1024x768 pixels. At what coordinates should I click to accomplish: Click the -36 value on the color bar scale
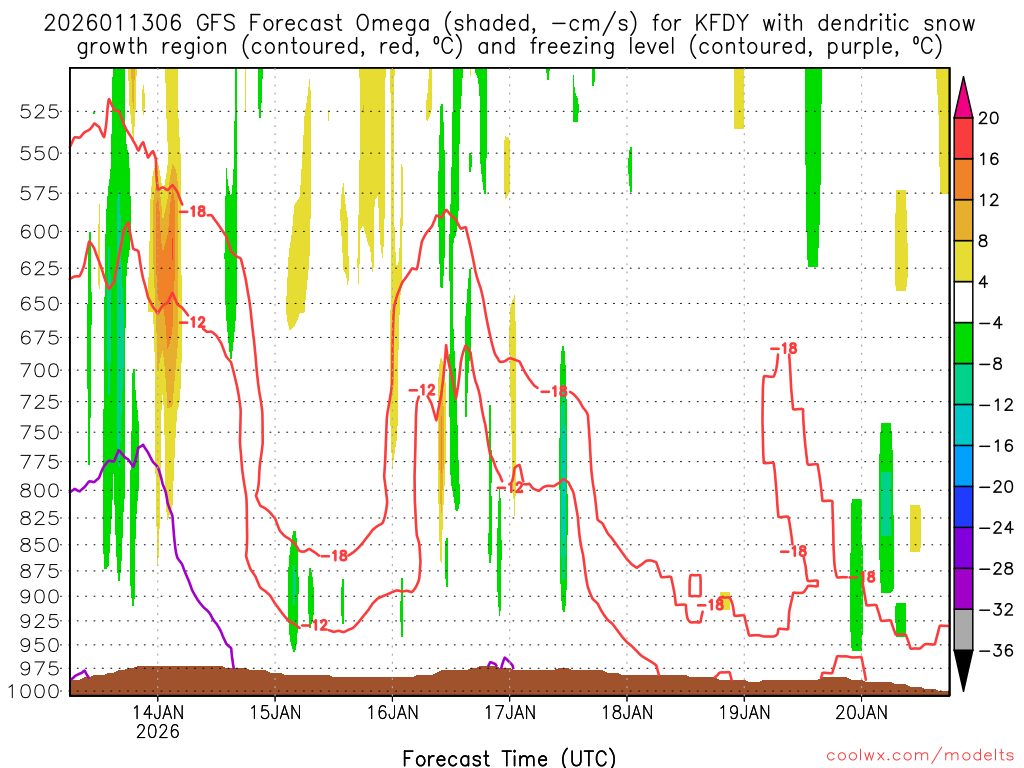coord(995,650)
